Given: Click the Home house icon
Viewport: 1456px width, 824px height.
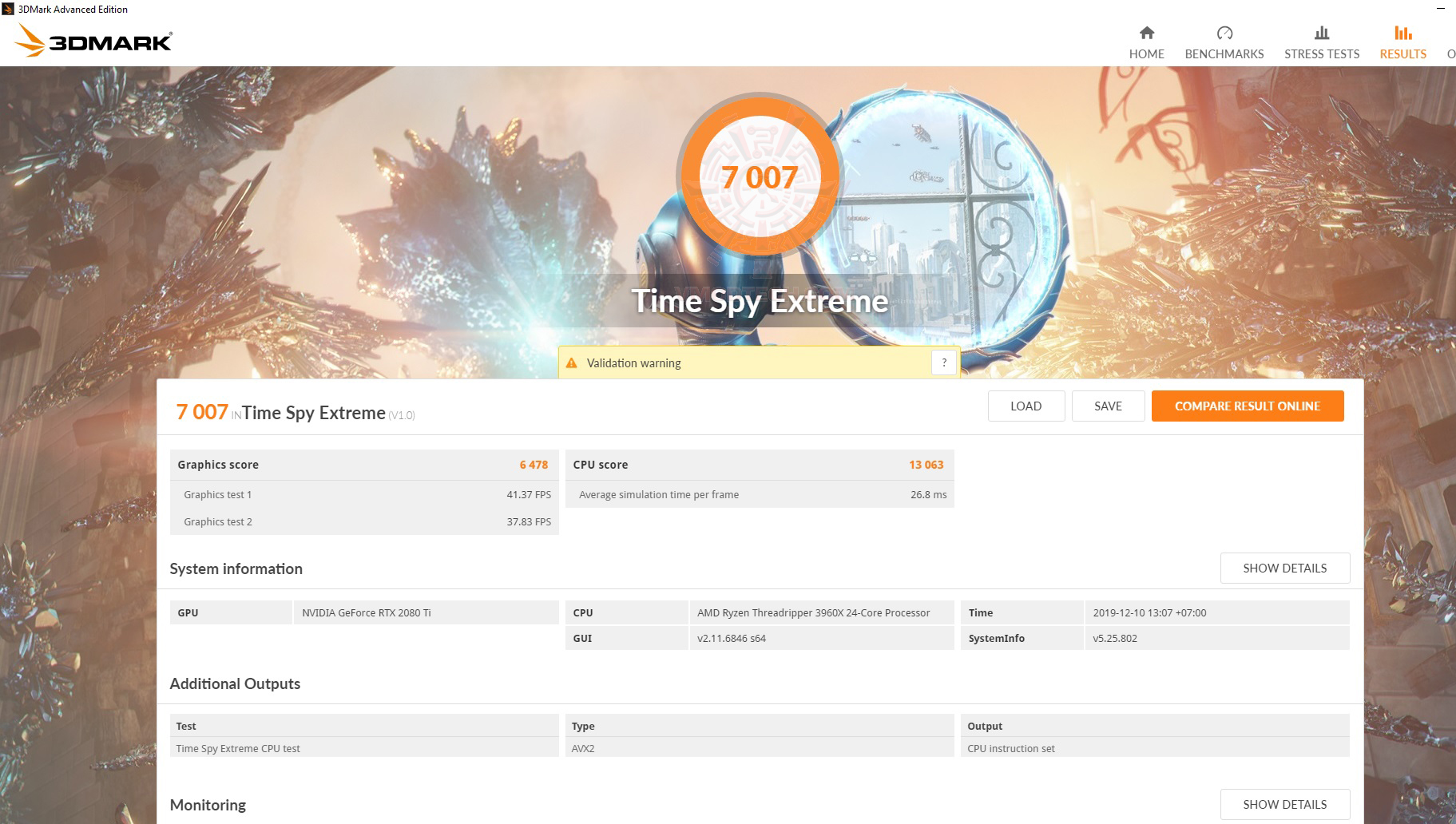Looking at the screenshot, I should pyautogui.click(x=1146, y=33).
